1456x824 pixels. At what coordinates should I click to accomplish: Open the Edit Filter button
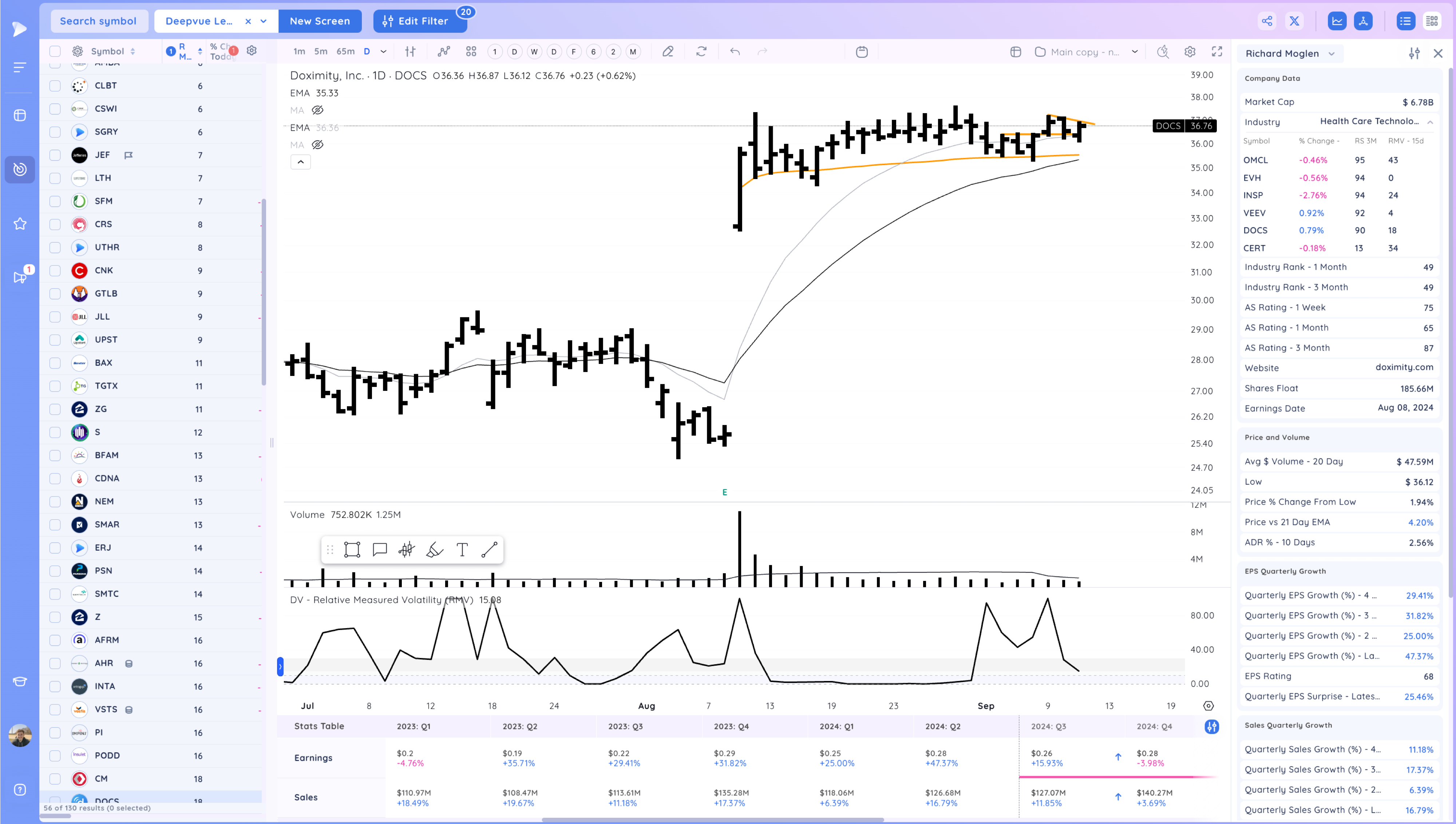[x=419, y=21]
